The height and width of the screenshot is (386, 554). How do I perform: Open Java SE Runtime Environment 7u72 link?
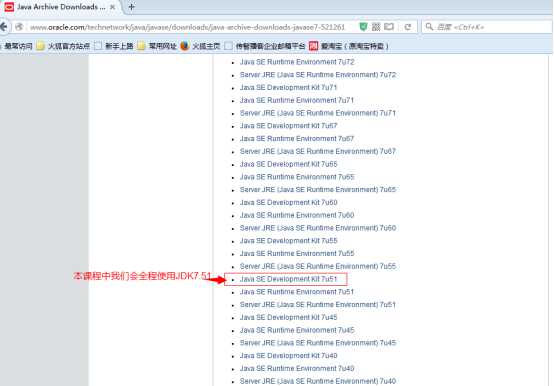coord(297,62)
